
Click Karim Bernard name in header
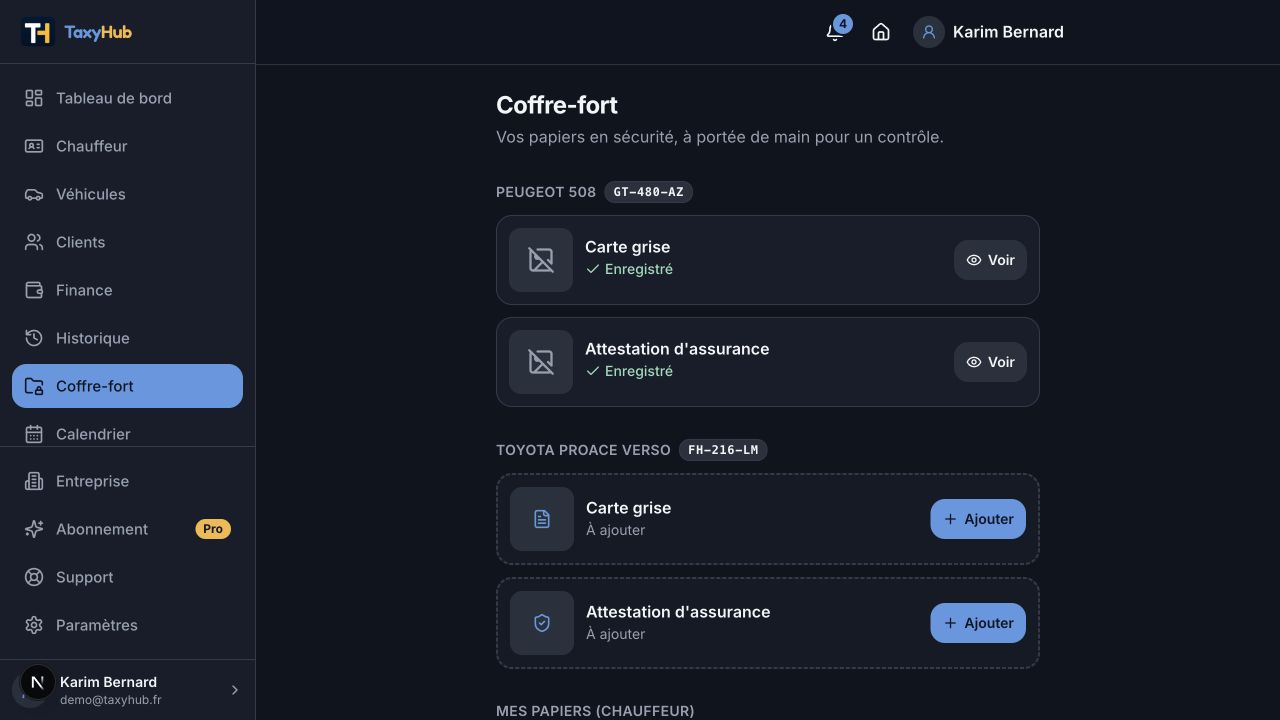tap(1008, 32)
